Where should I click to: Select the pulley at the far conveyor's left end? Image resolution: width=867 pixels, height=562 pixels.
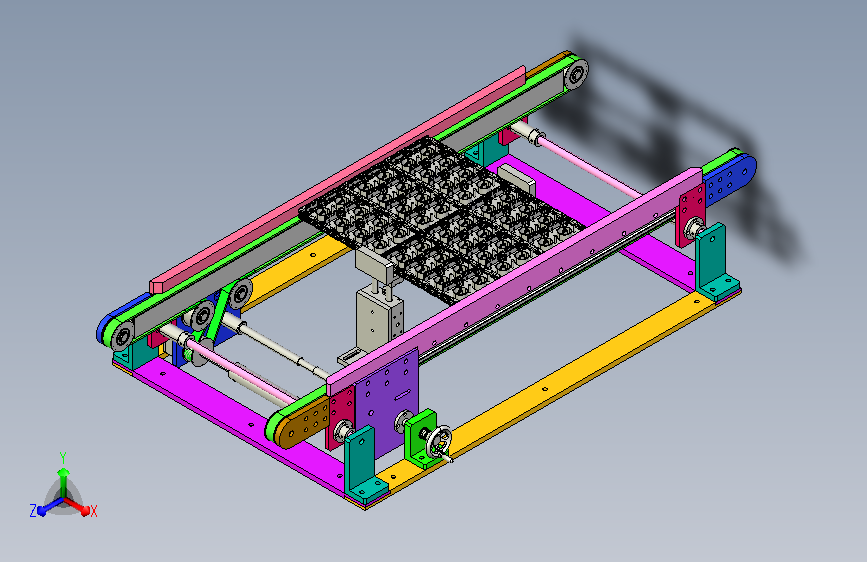click(122, 335)
